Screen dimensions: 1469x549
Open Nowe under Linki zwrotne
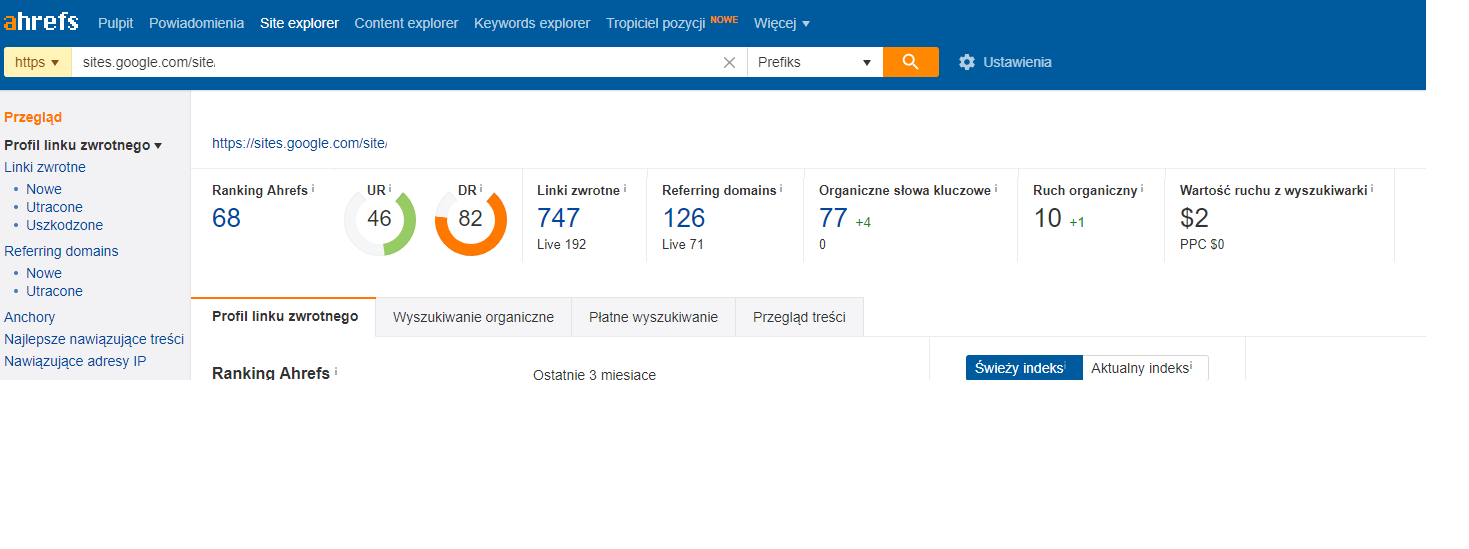tap(44, 189)
